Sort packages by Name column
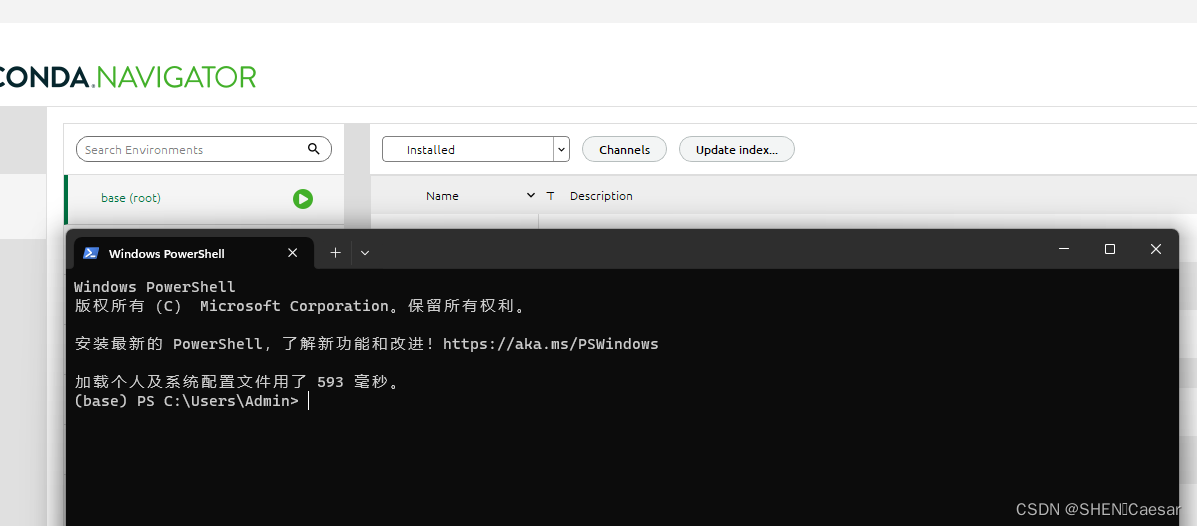1197x526 pixels. point(442,195)
